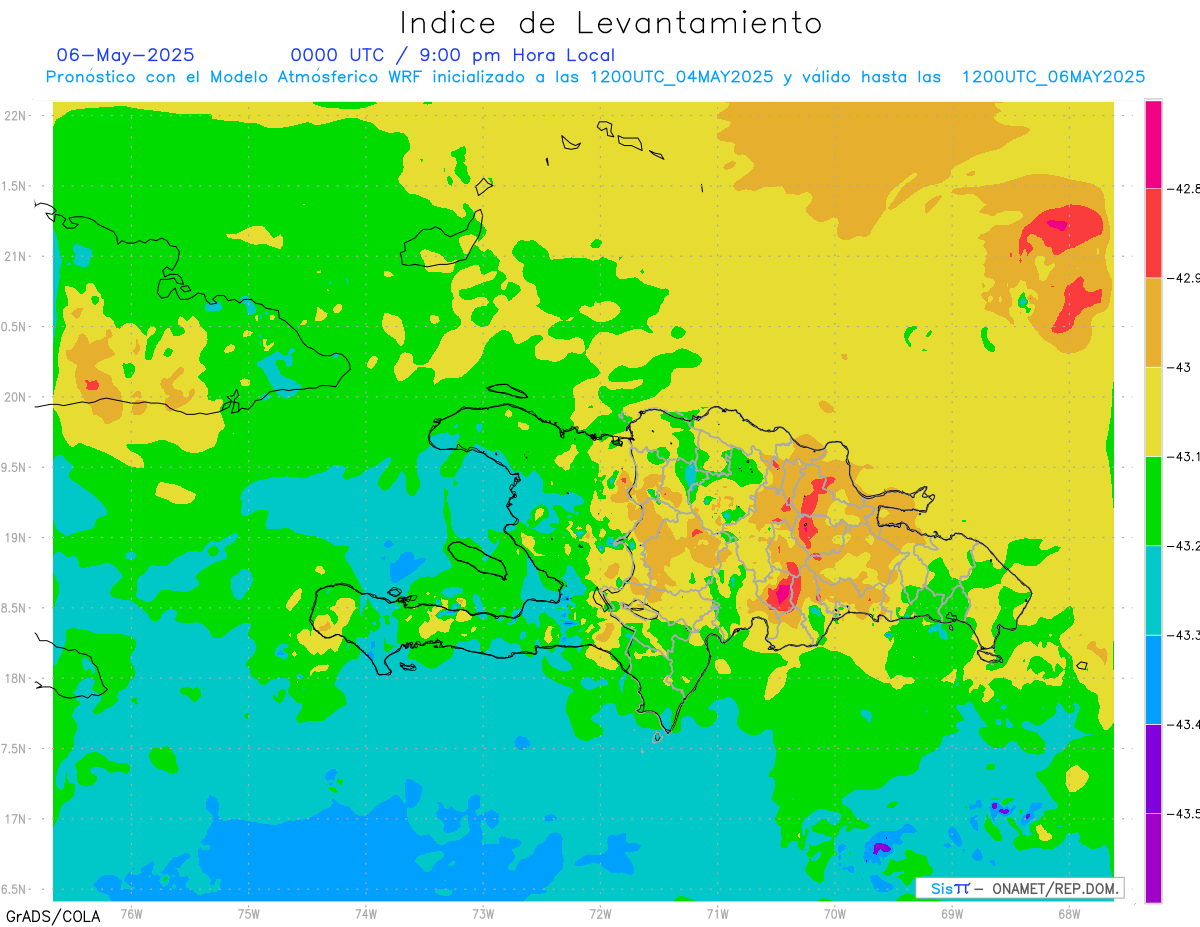
Task: Click the bottom legend segment below -43.5
Action: [1153, 858]
